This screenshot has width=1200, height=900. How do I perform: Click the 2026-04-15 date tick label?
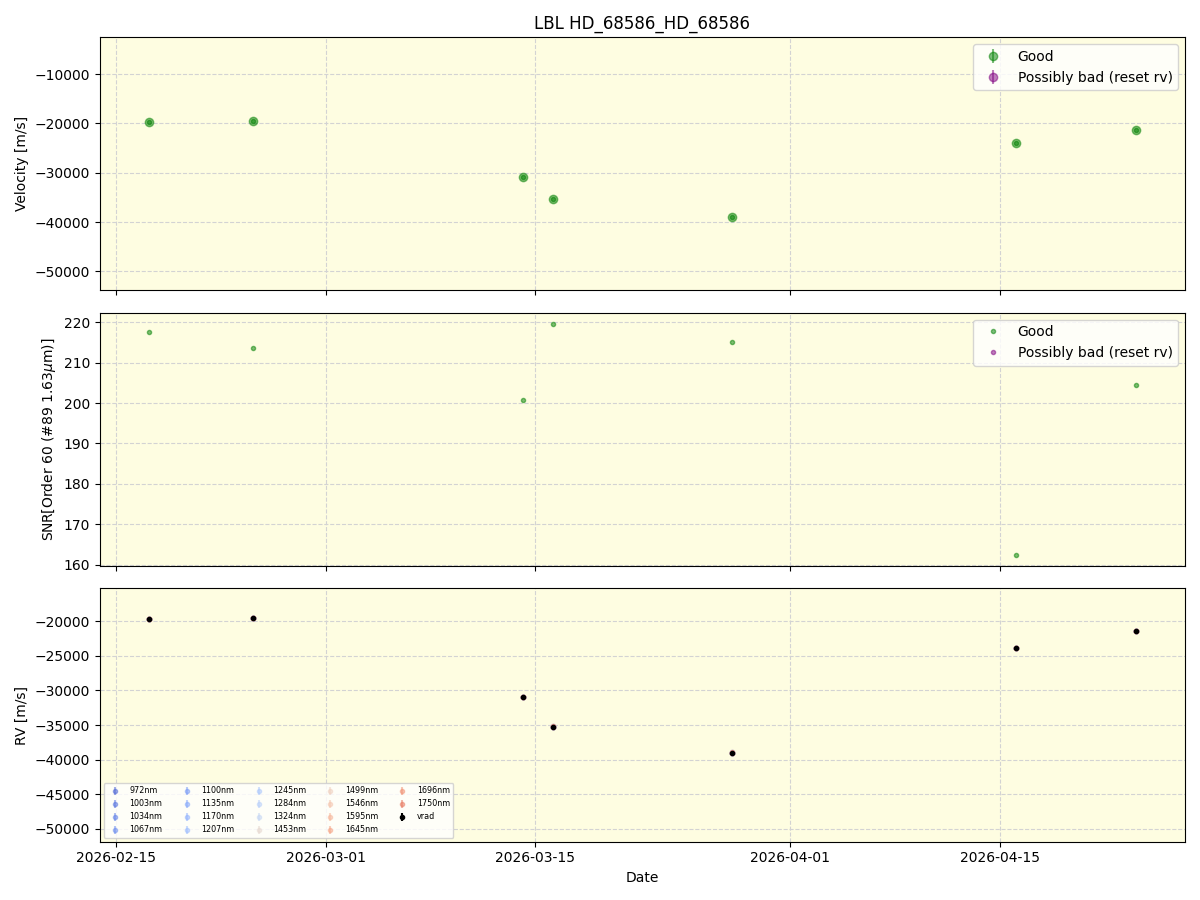click(1000, 857)
